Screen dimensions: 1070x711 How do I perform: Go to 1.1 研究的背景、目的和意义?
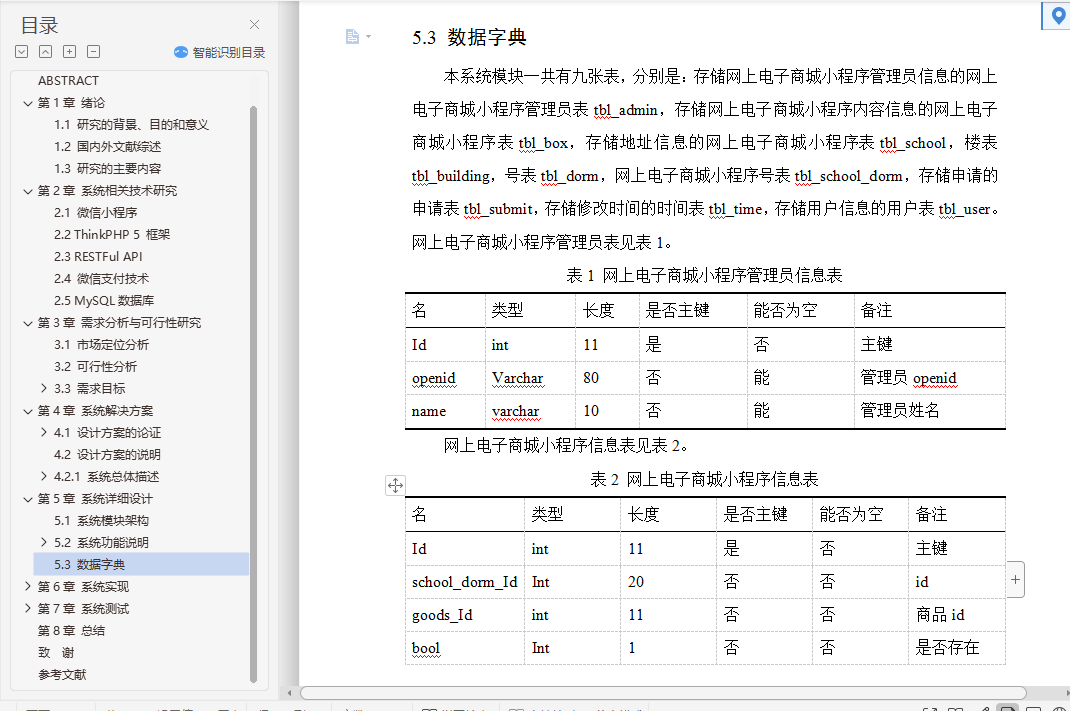pos(131,124)
